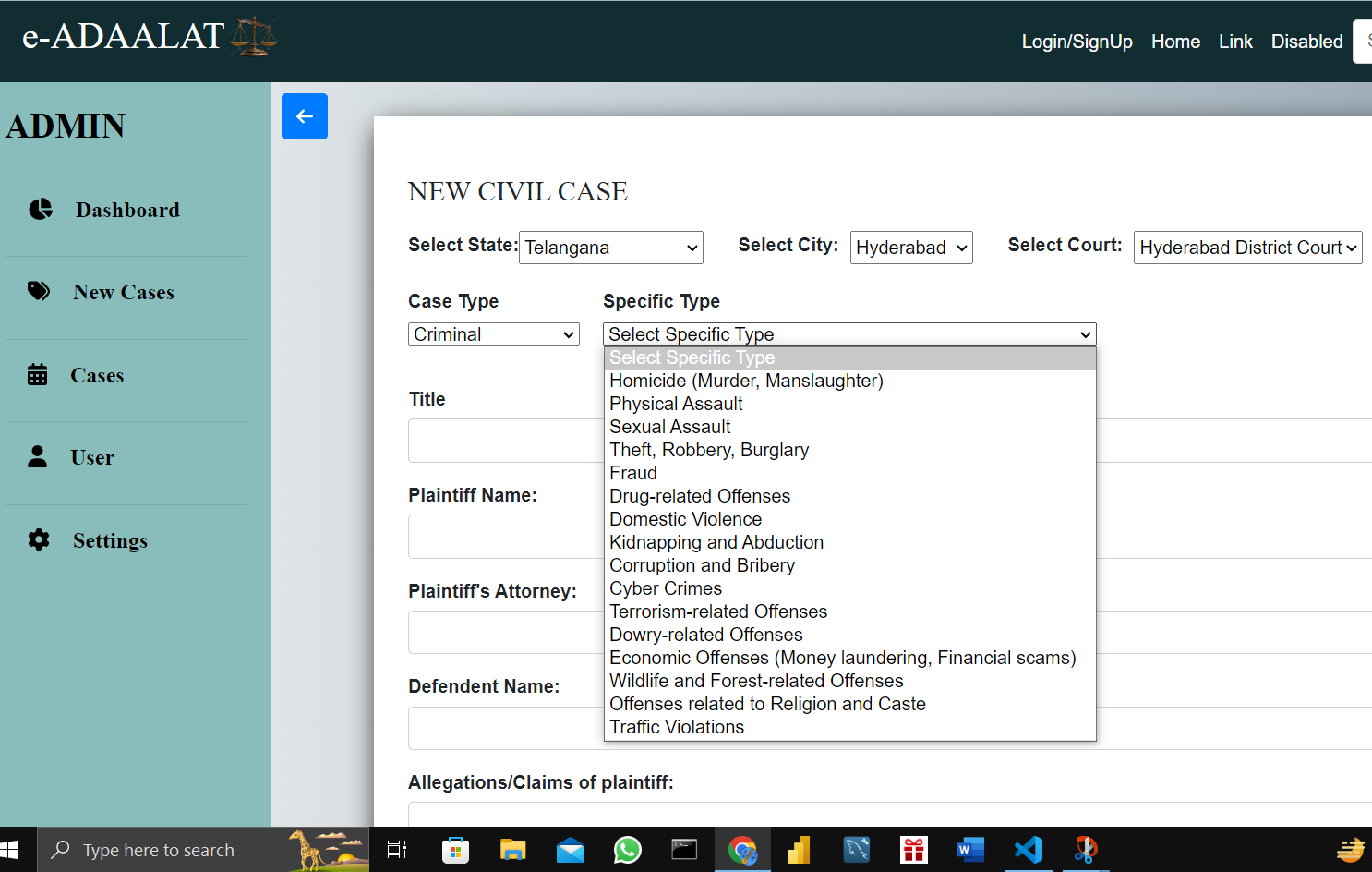The width and height of the screenshot is (1372, 872).
Task: Click the Plaintiff's Attorney input field
Action: pos(890,633)
